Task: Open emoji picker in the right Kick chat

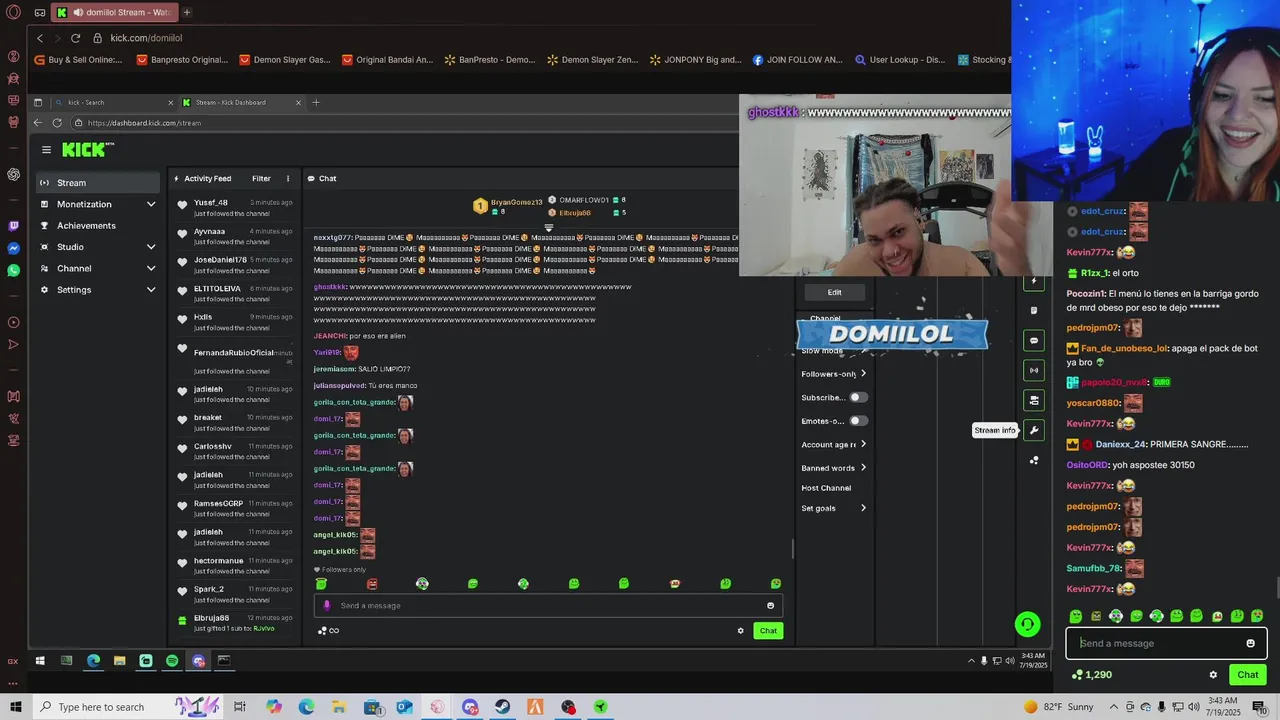Action: point(1250,643)
